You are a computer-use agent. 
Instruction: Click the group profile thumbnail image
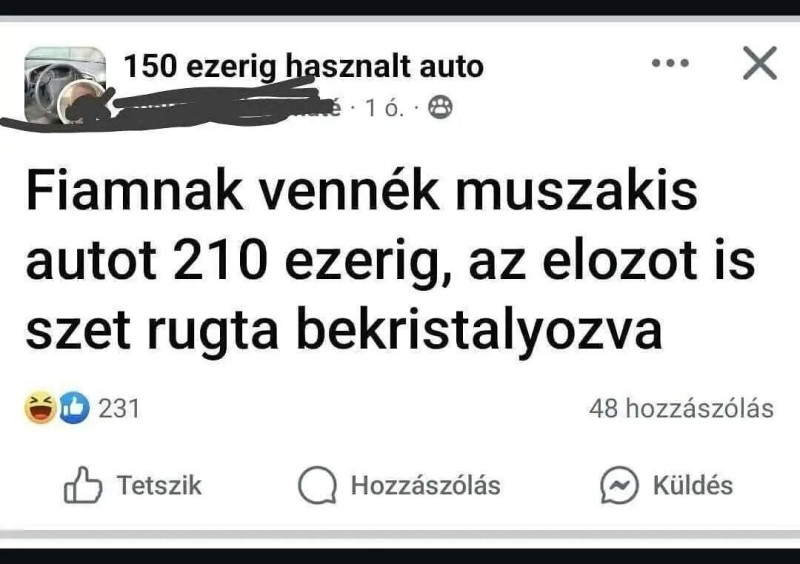click(65, 85)
